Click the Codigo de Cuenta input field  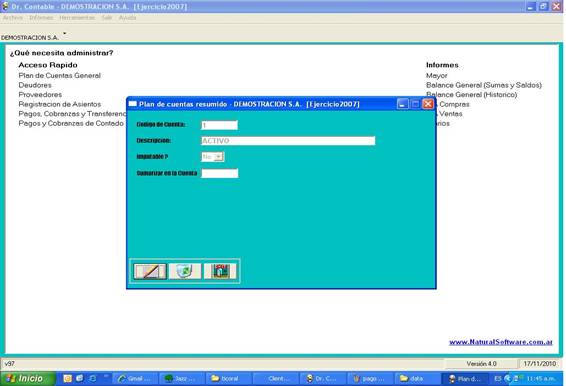(219, 125)
